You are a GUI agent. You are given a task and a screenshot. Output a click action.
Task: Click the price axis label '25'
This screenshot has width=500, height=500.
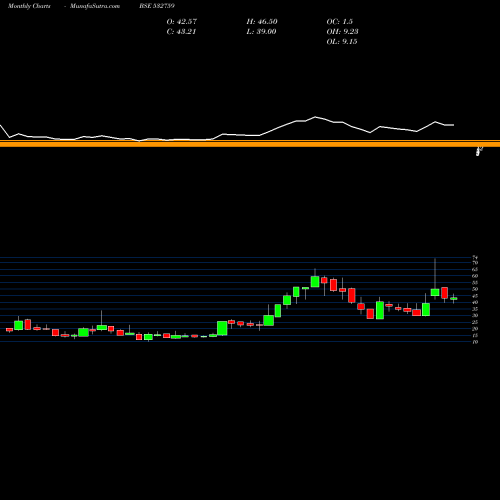[x=475, y=322]
